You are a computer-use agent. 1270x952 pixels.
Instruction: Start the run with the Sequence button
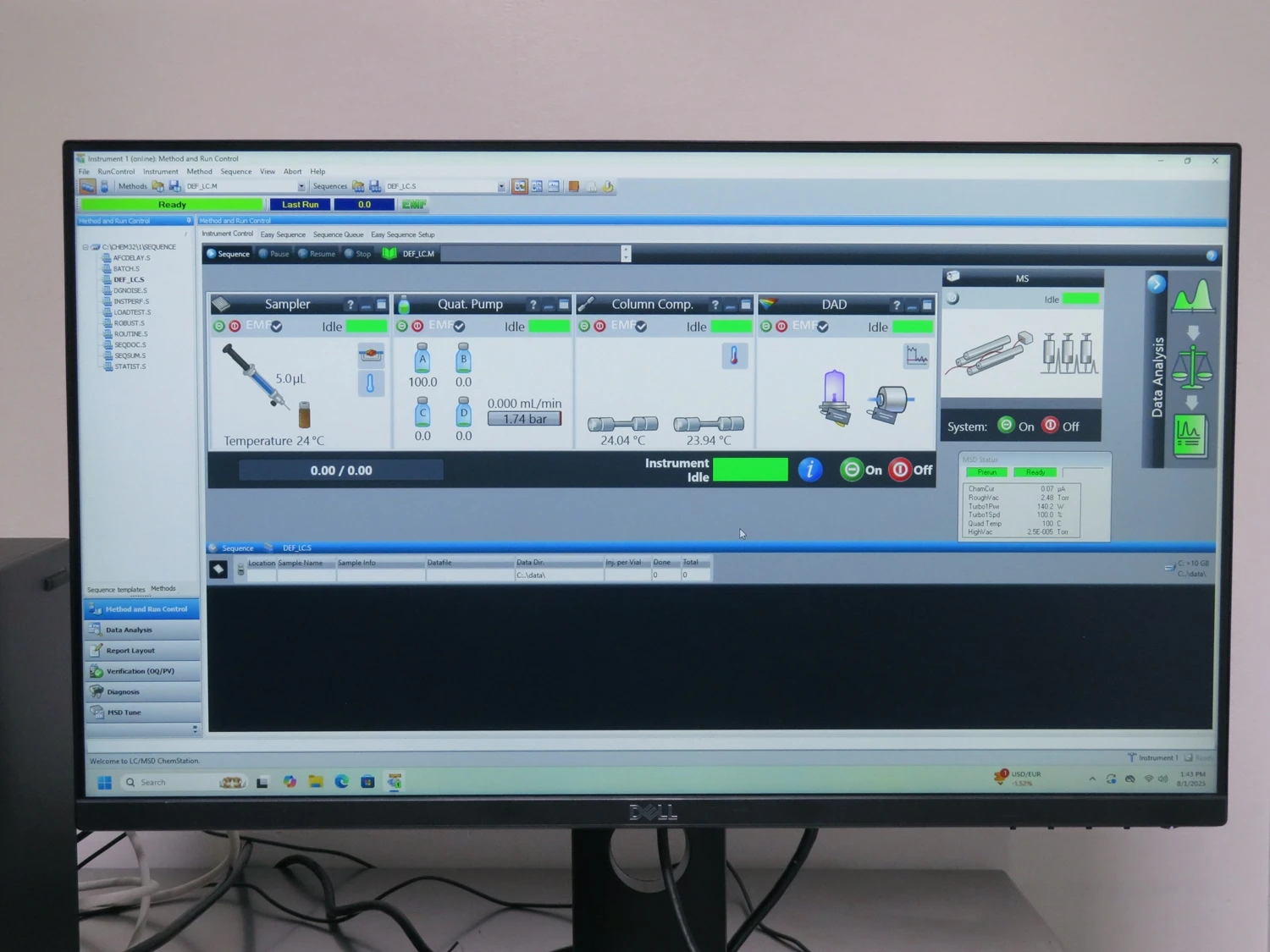click(x=229, y=254)
